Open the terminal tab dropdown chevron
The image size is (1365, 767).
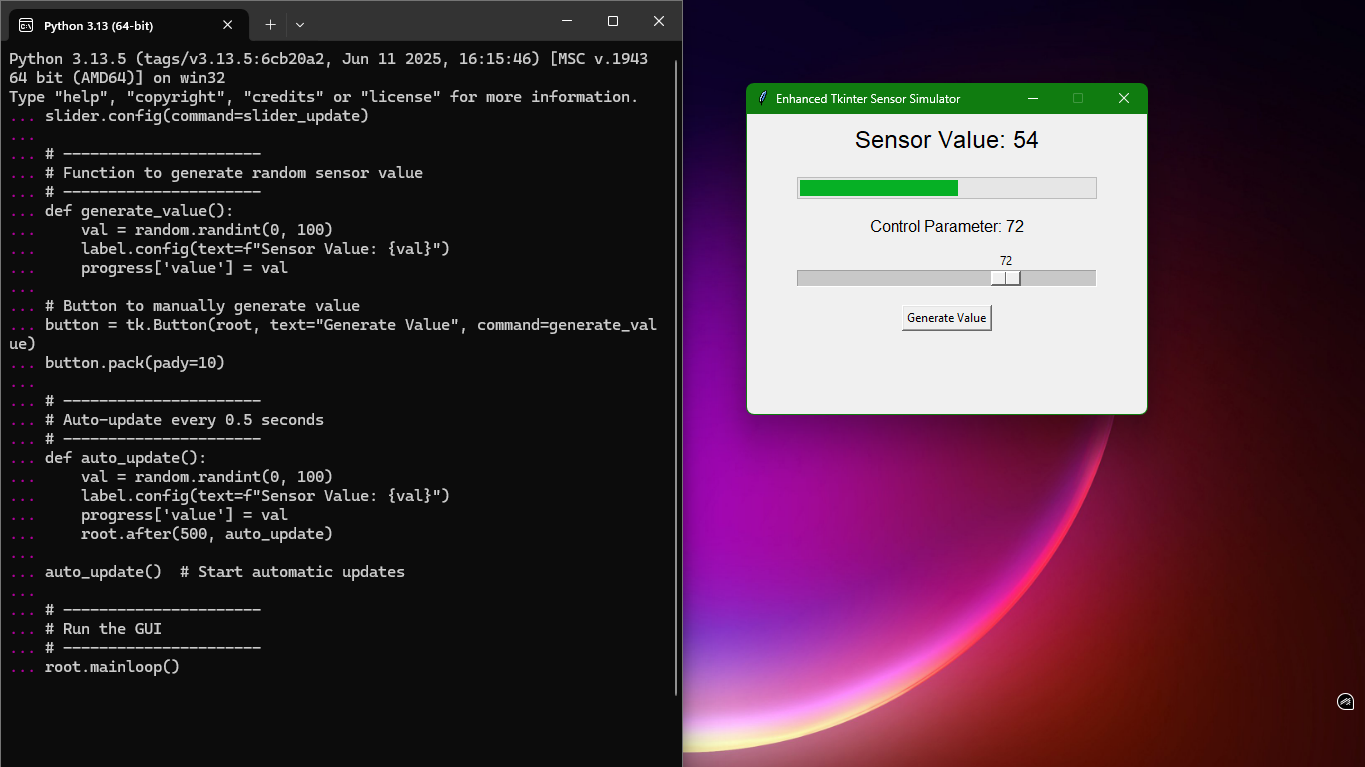click(x=301, y=24)
